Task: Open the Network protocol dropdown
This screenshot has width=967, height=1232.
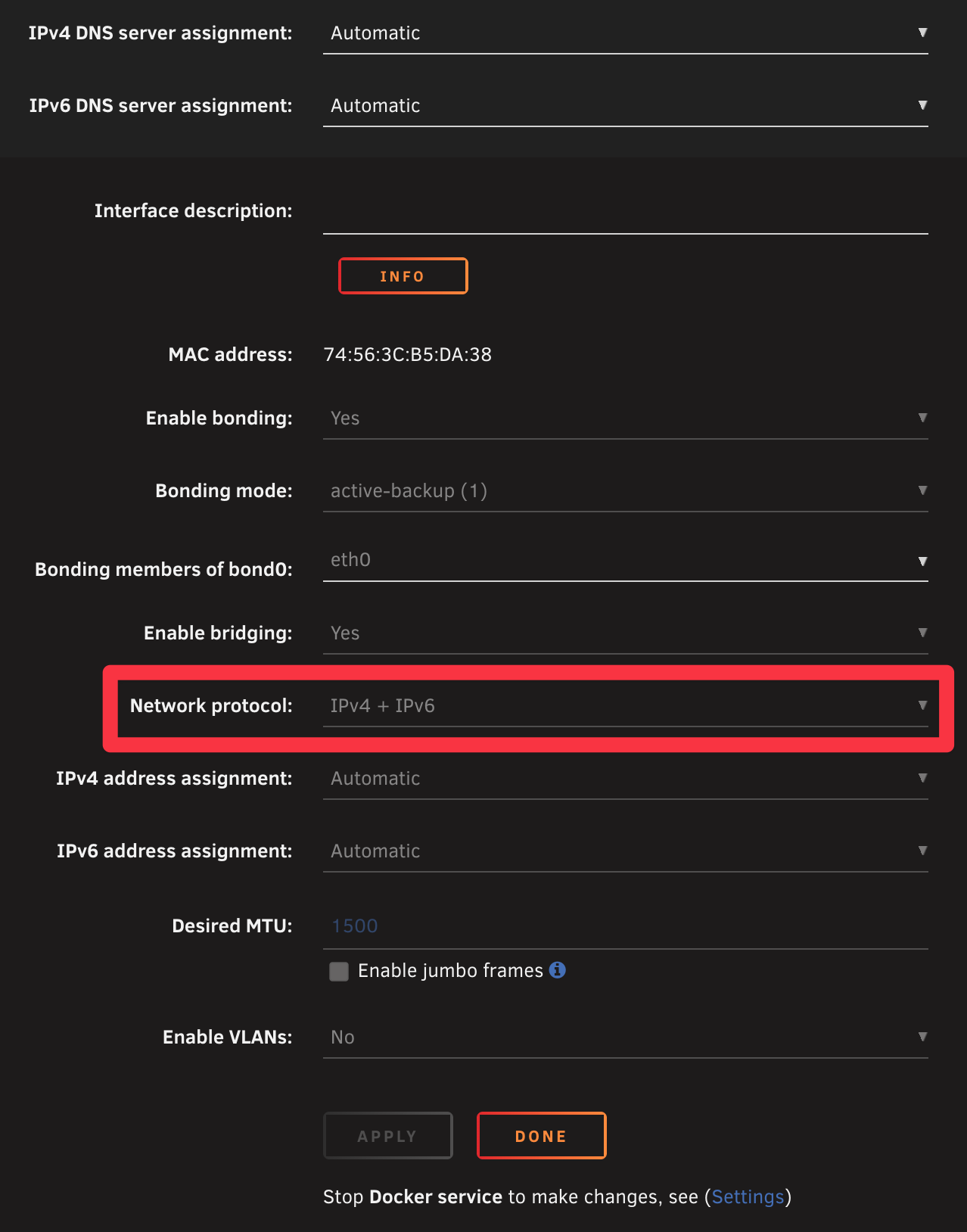Action: click(x=625, y=706)
